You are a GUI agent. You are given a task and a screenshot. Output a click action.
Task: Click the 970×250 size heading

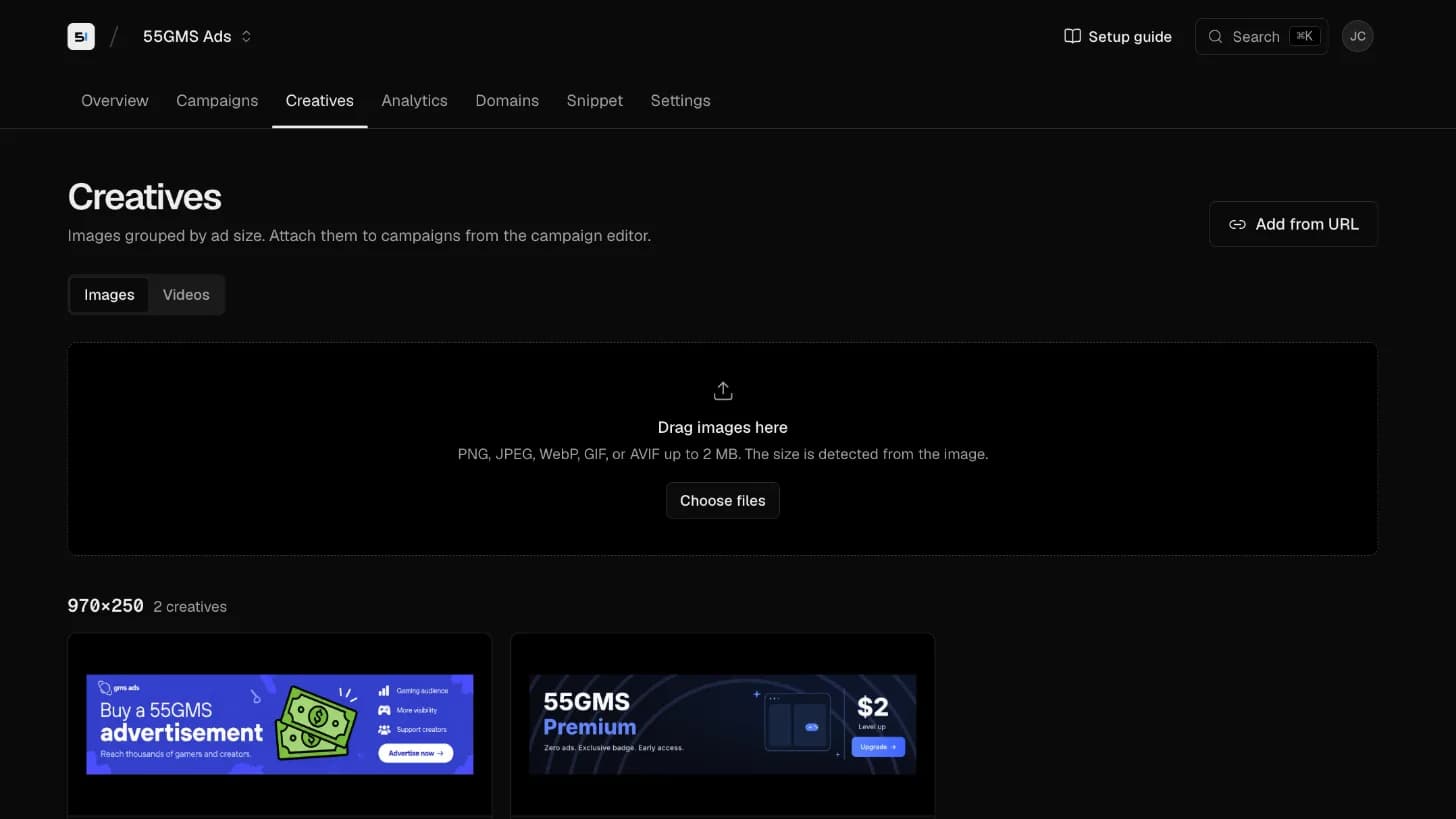point(106,606)
